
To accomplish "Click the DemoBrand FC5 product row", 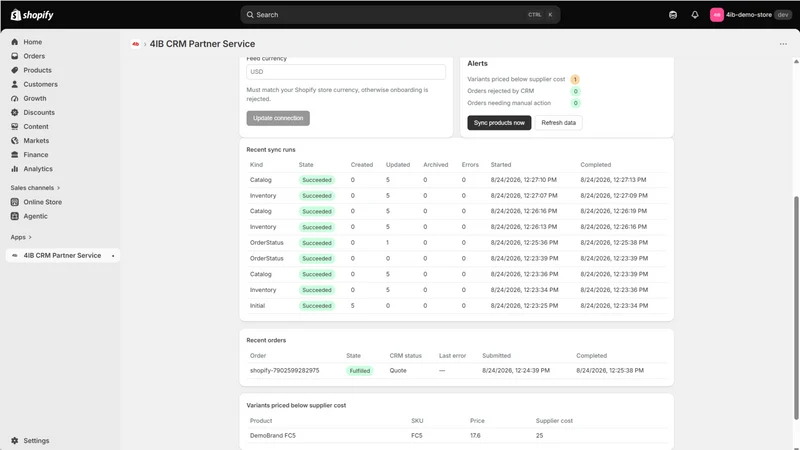I will [457, 436].
